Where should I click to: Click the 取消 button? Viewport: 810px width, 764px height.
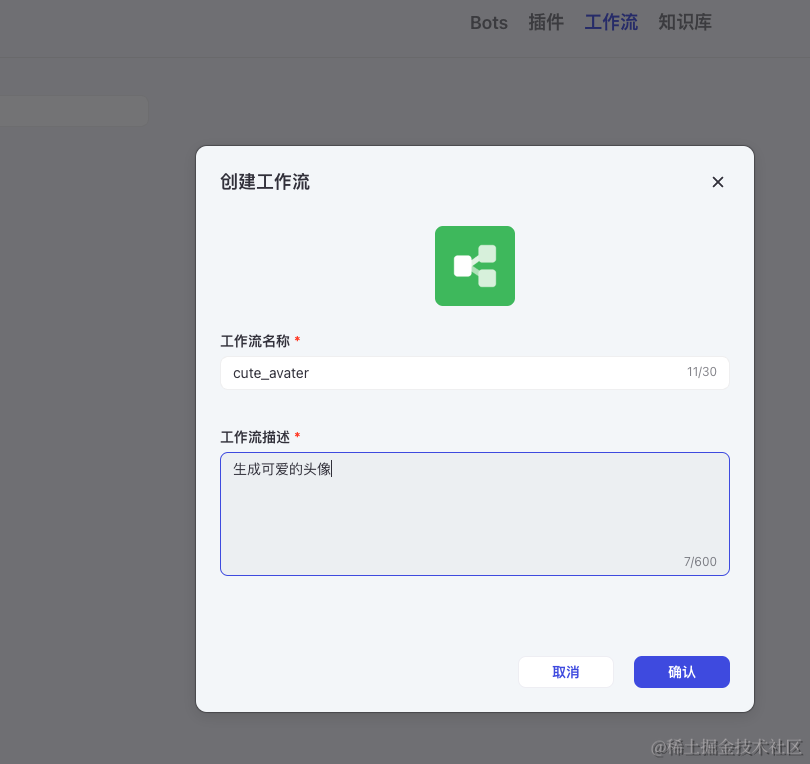(566, 672)
